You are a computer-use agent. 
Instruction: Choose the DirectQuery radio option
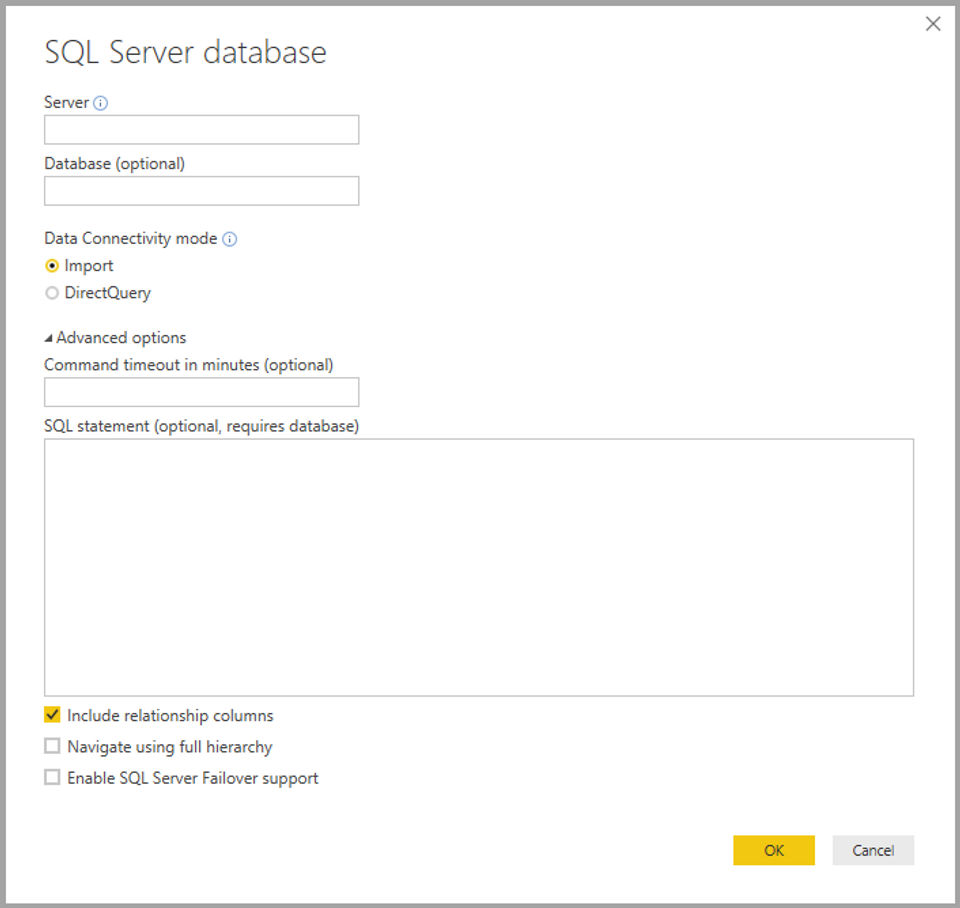[53, 294]
